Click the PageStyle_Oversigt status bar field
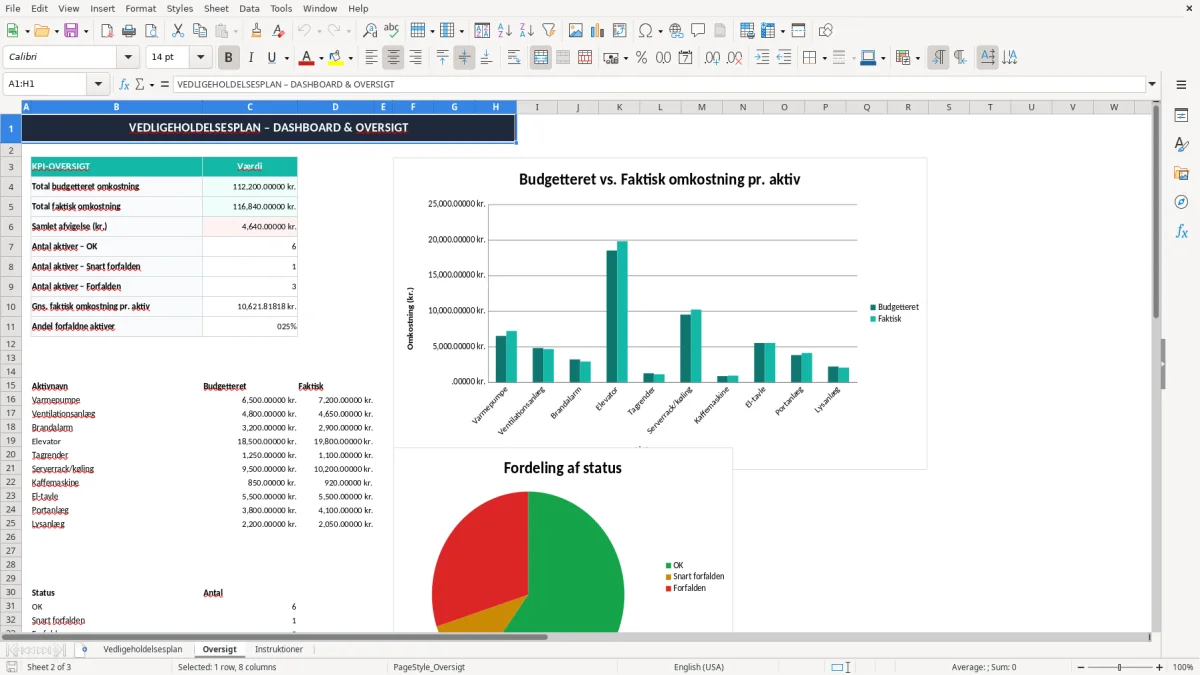Viewport: 1200px width, 675px height. point(429,667)
